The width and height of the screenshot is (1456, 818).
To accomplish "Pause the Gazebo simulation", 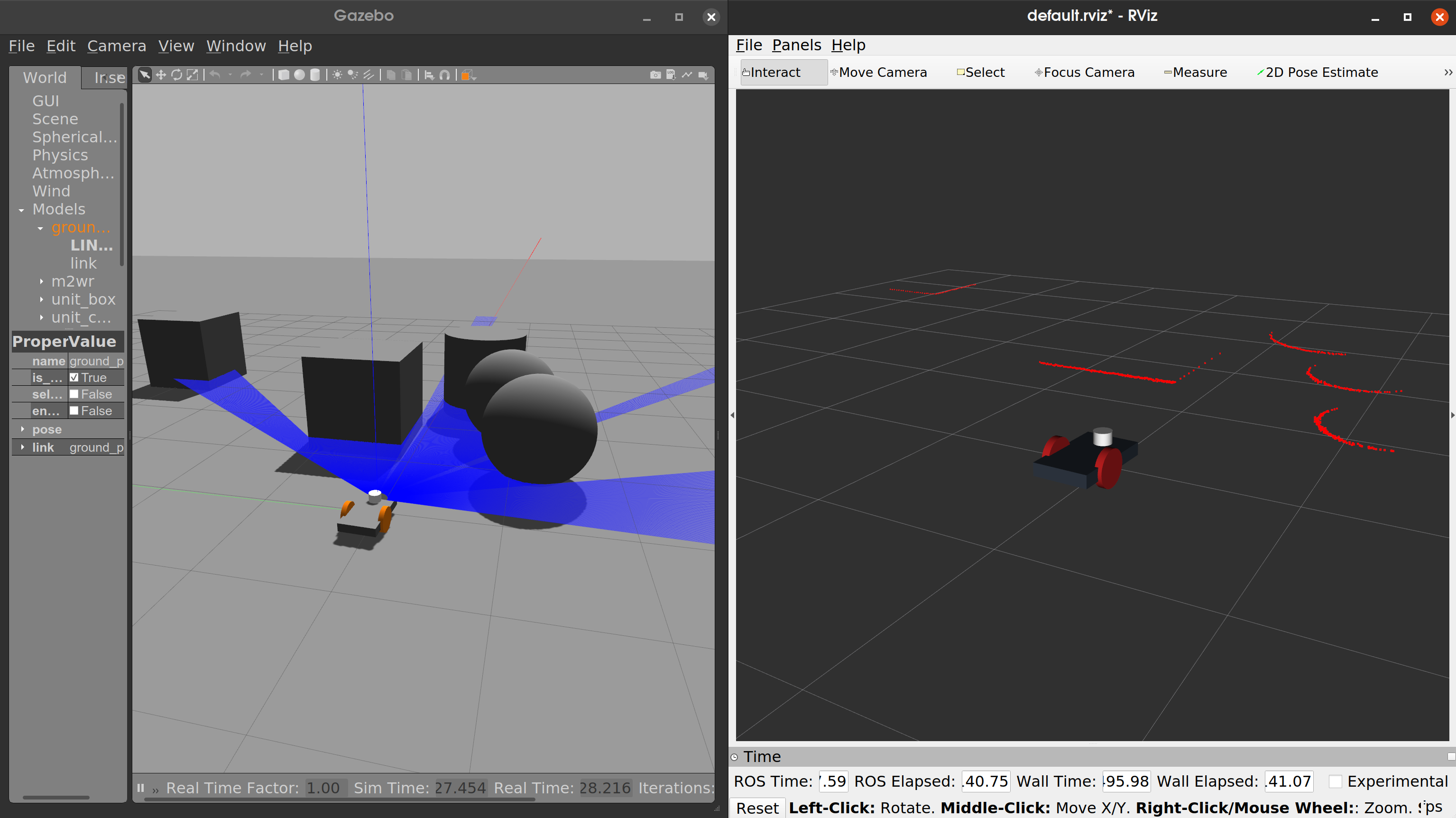I will tap(141, 788).
